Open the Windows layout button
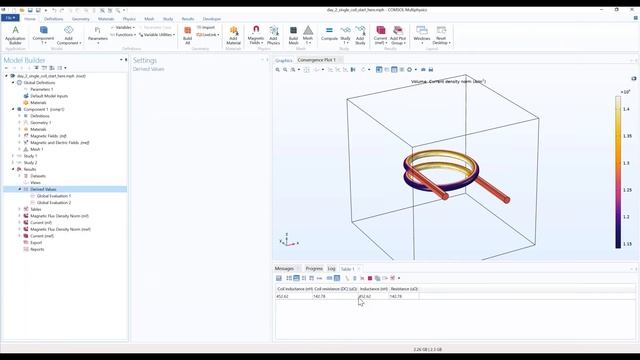 (422, 35)
